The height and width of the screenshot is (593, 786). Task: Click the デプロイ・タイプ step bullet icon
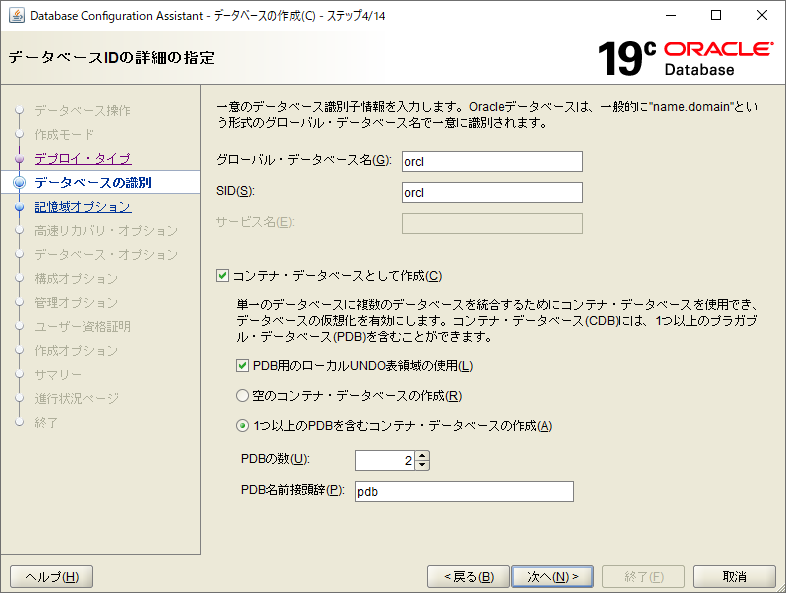[20, 158]
